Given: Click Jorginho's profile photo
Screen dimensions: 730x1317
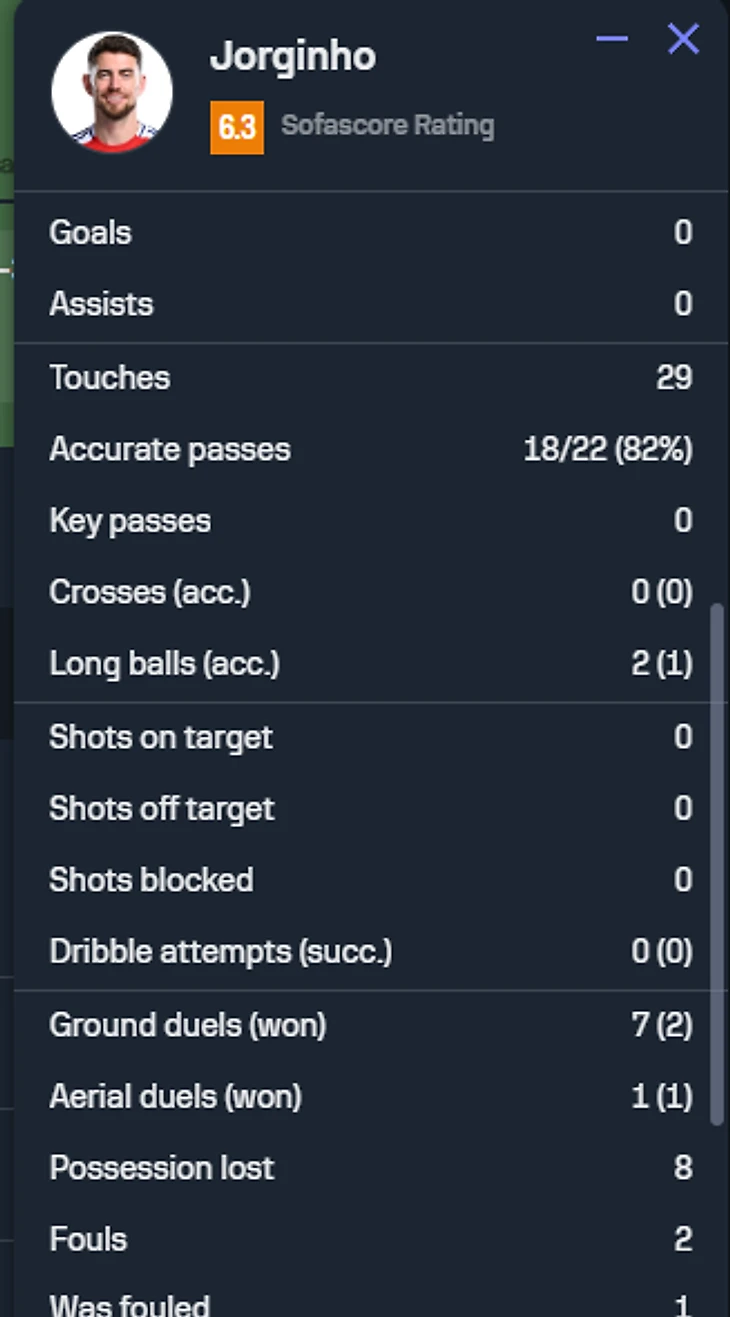Looking at the screenshot, I should pyautogui.click(x=112, y=92).
